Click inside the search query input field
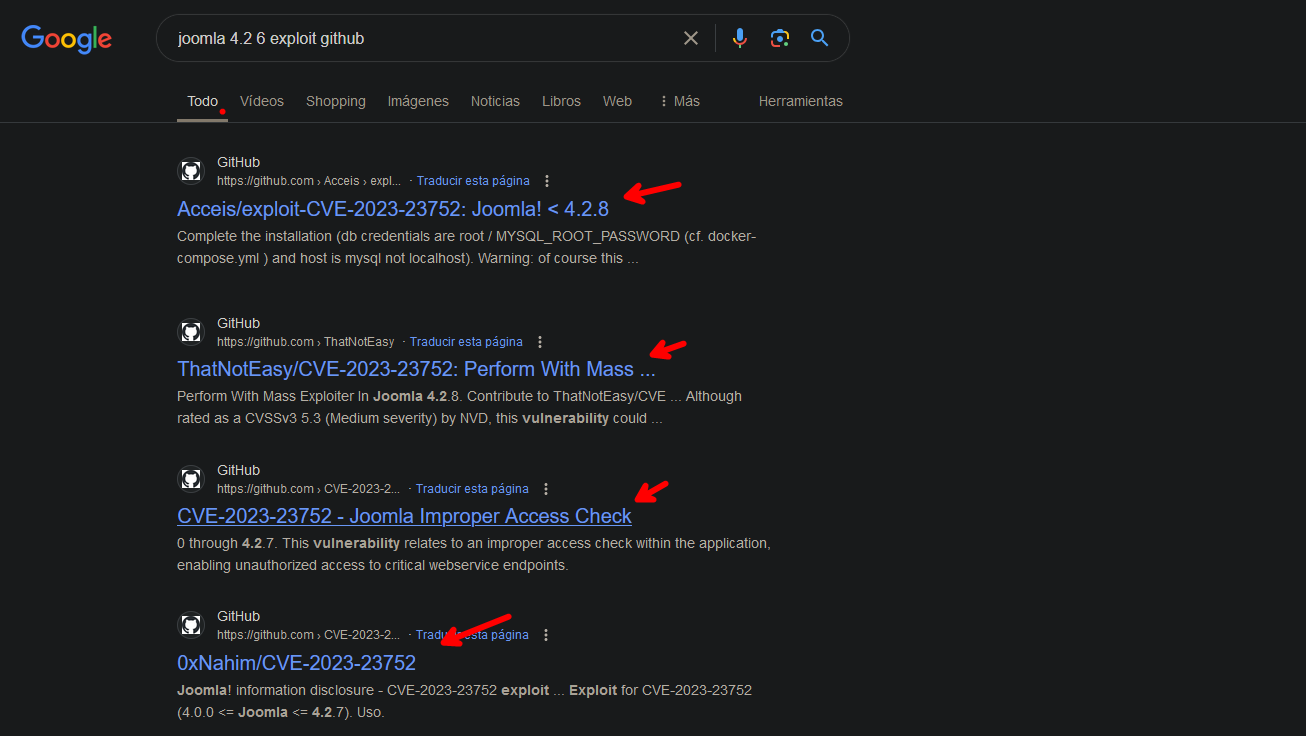The image size is (1306, 736). (x=420, y=38)
